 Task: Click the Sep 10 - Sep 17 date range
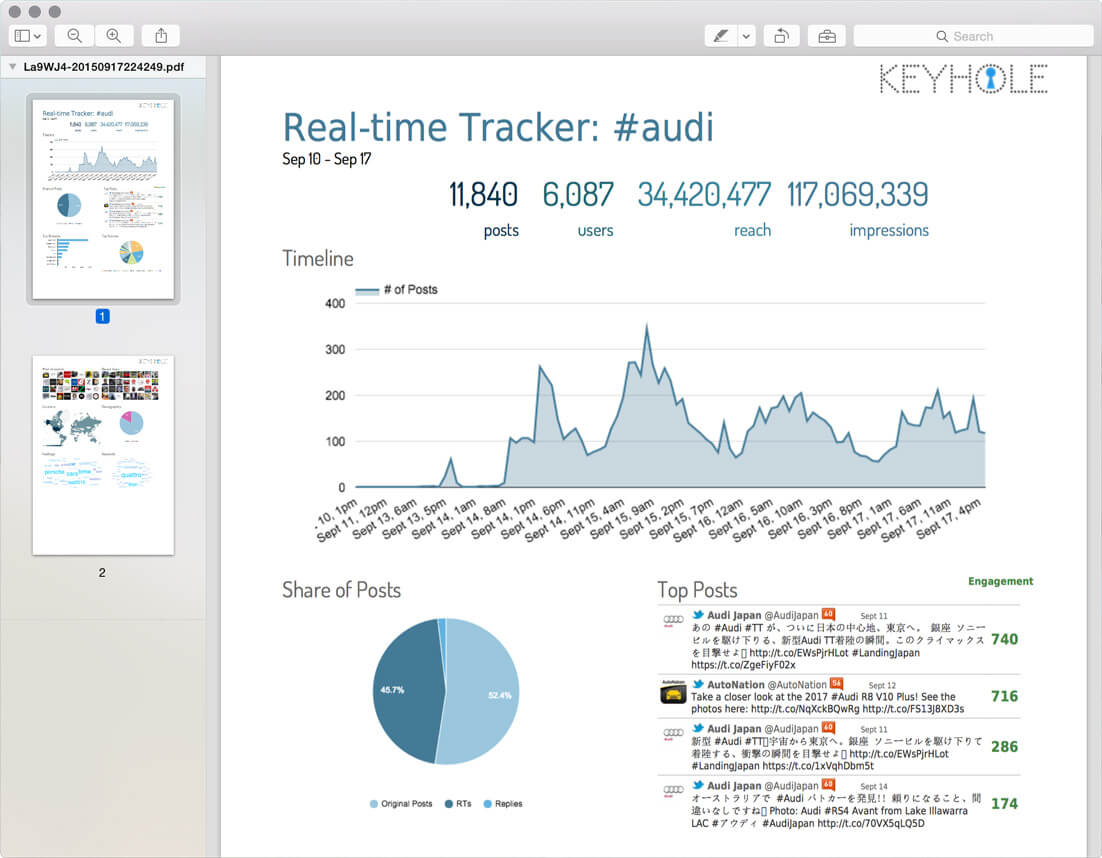[x=327, y=160]
